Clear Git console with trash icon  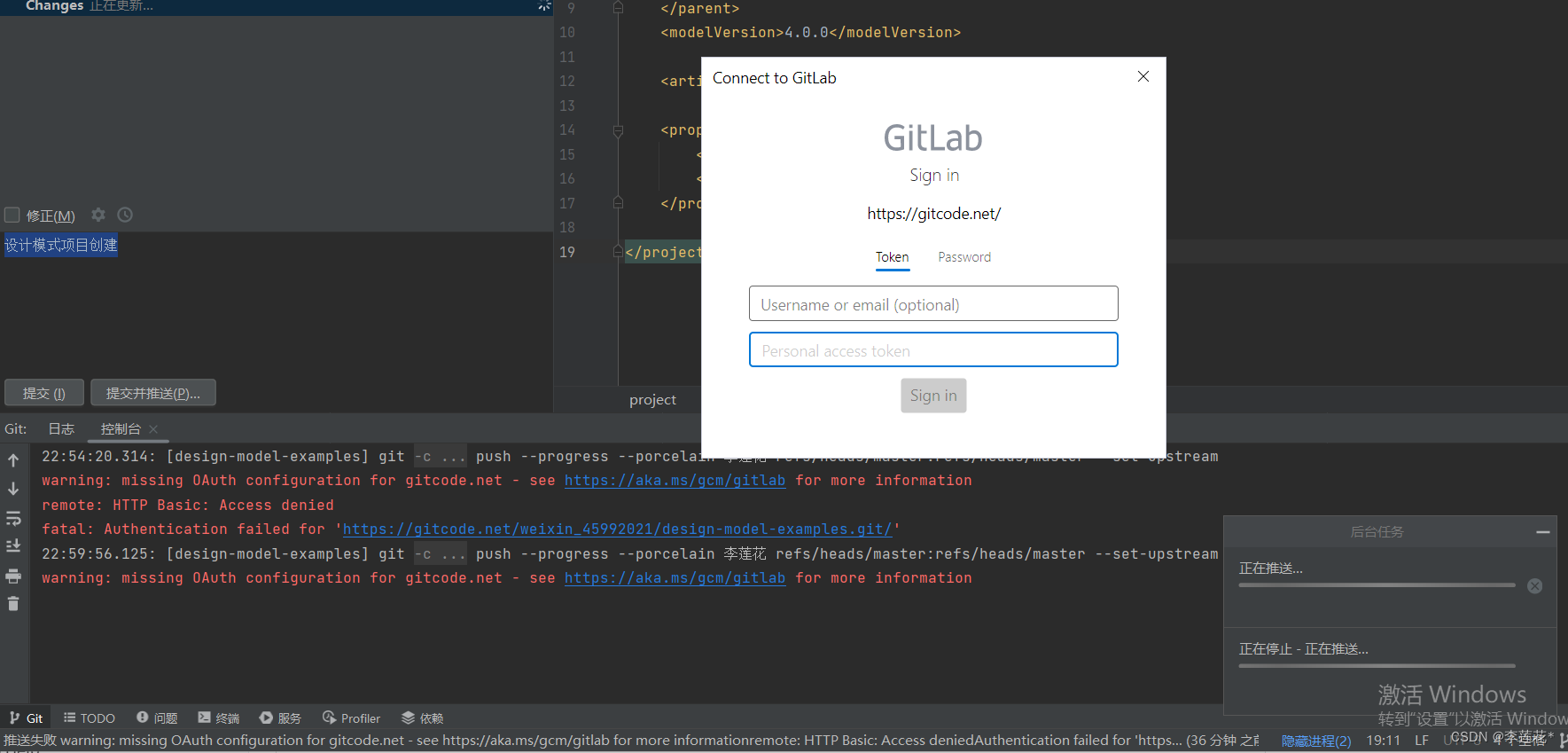coord(13,604)
